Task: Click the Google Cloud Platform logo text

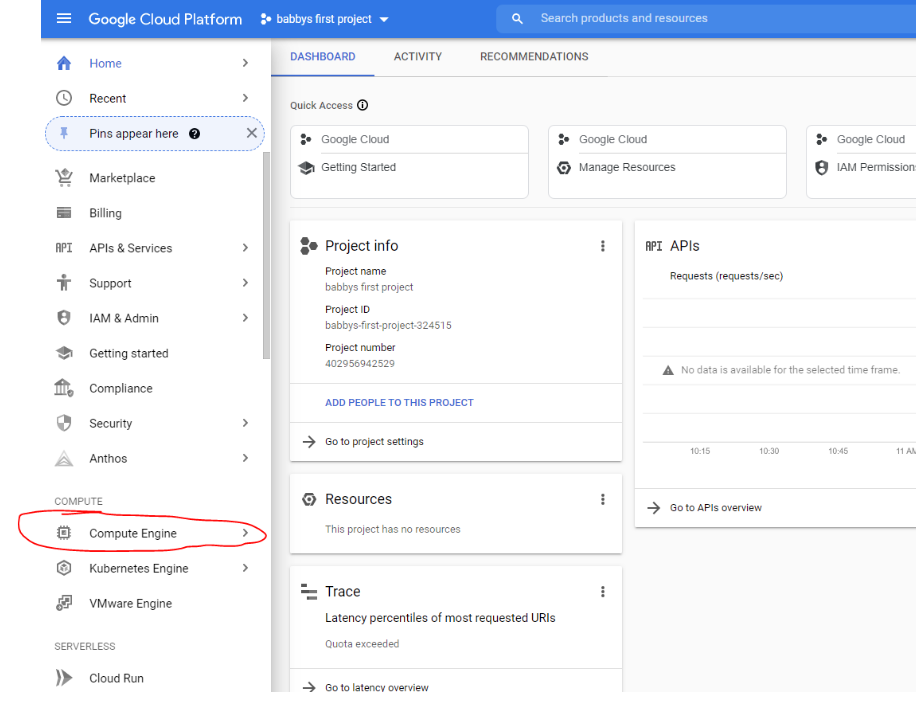Action: [x=165, y=19]
